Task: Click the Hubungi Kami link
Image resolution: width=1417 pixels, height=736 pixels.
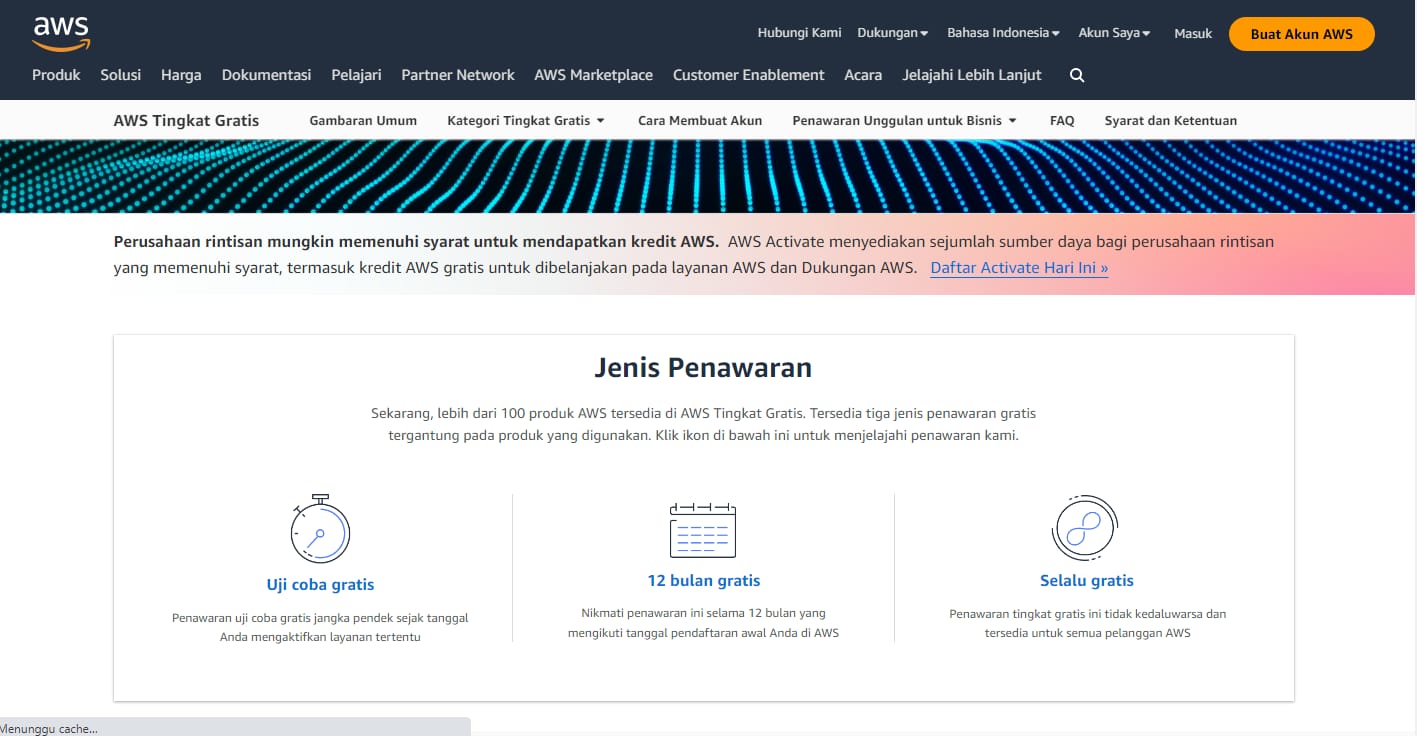Action: pyautogui.click(x=799, y=33)
